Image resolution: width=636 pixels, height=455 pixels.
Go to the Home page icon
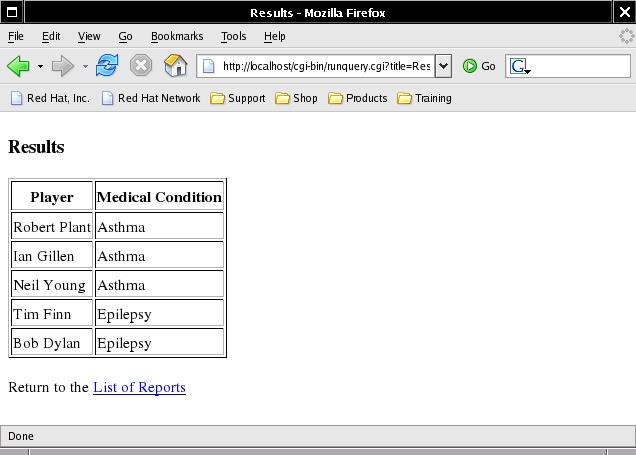pos(175,66)
